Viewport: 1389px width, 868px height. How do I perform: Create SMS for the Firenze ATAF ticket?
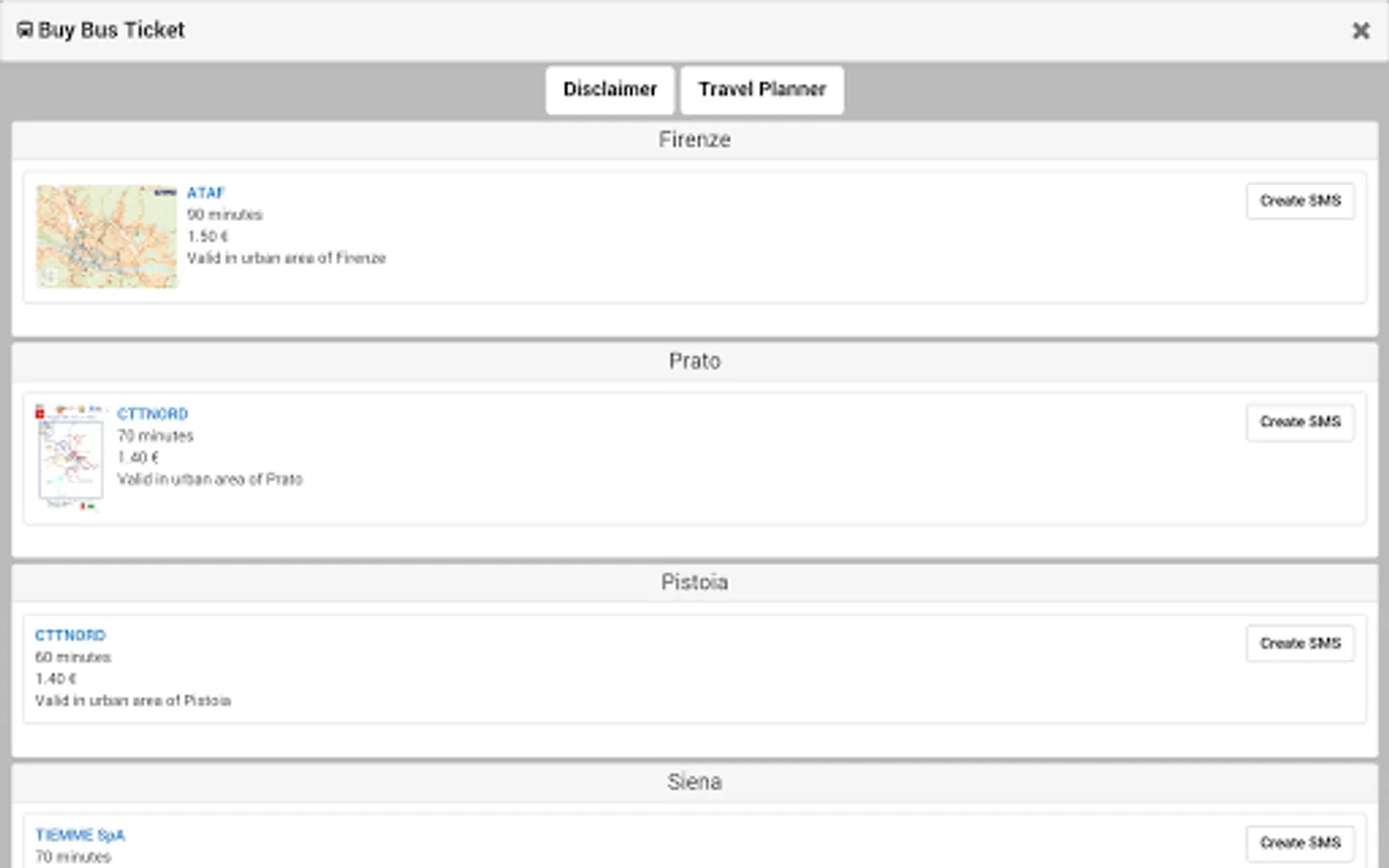[1300, 201]
